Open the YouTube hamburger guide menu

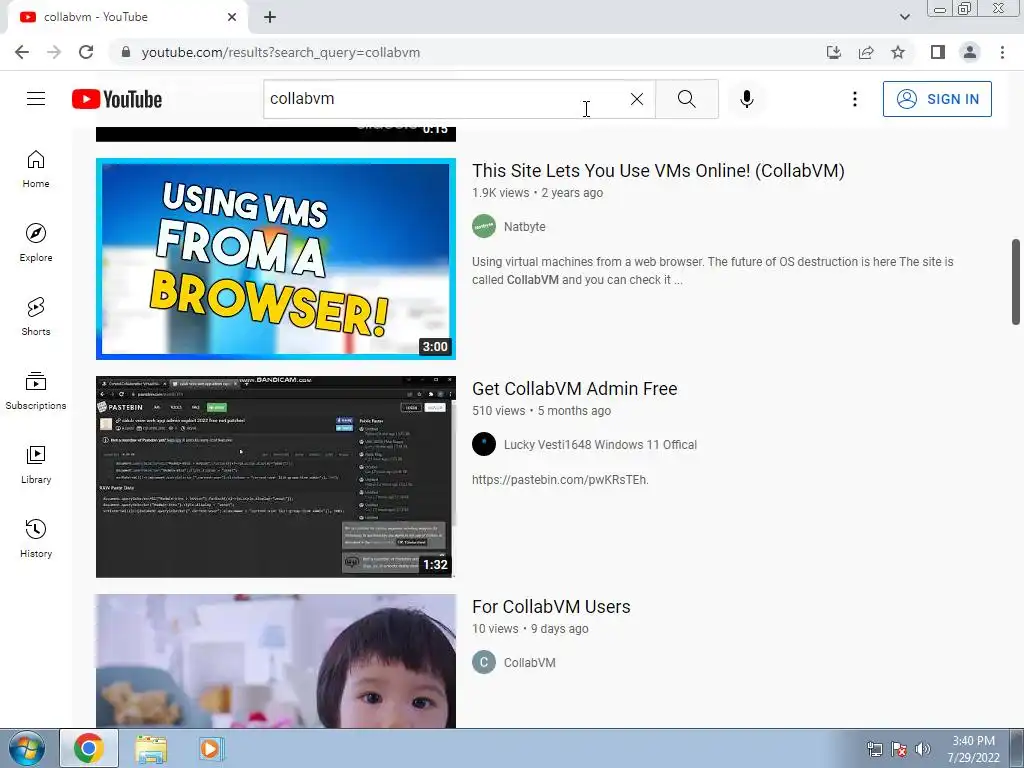coord(36,99)
